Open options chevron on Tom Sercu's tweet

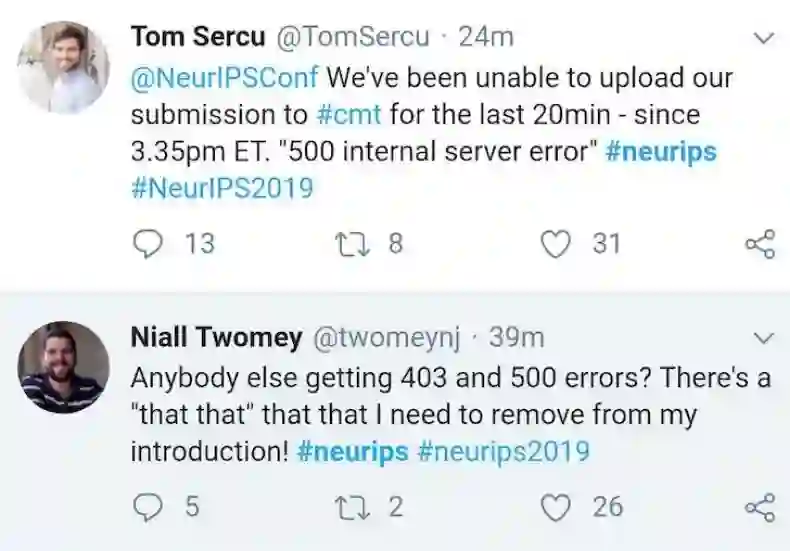764,39
